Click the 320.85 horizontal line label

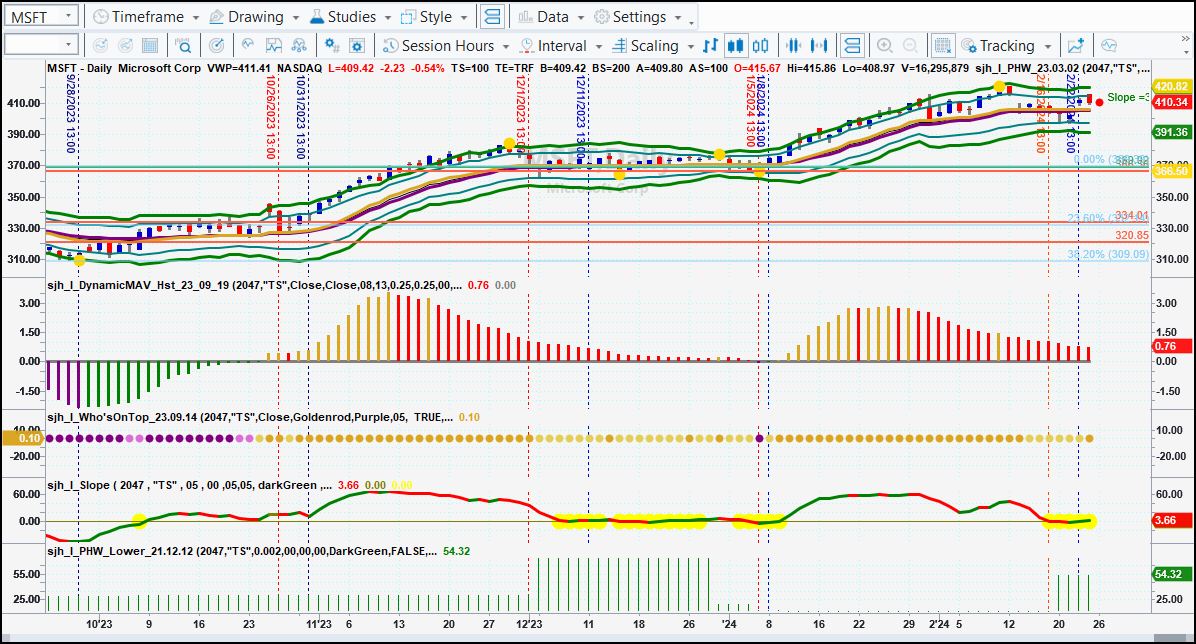(x=1132, y=236)
